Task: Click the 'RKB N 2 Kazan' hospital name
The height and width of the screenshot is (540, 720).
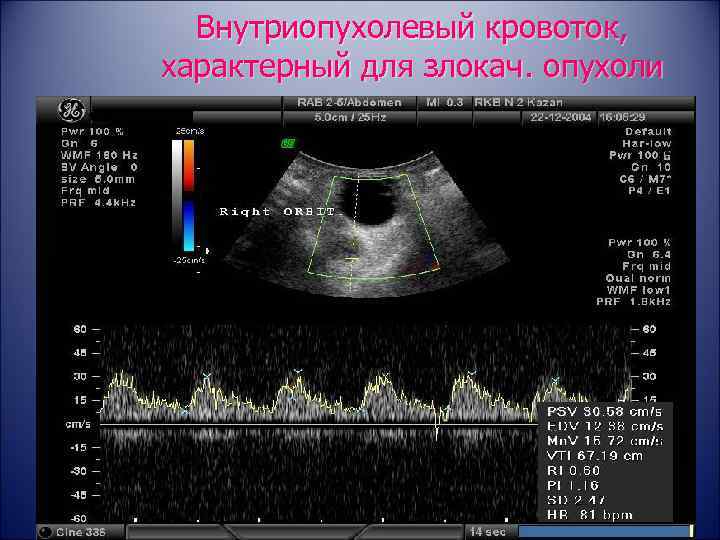Action: (x=518, y=102)
